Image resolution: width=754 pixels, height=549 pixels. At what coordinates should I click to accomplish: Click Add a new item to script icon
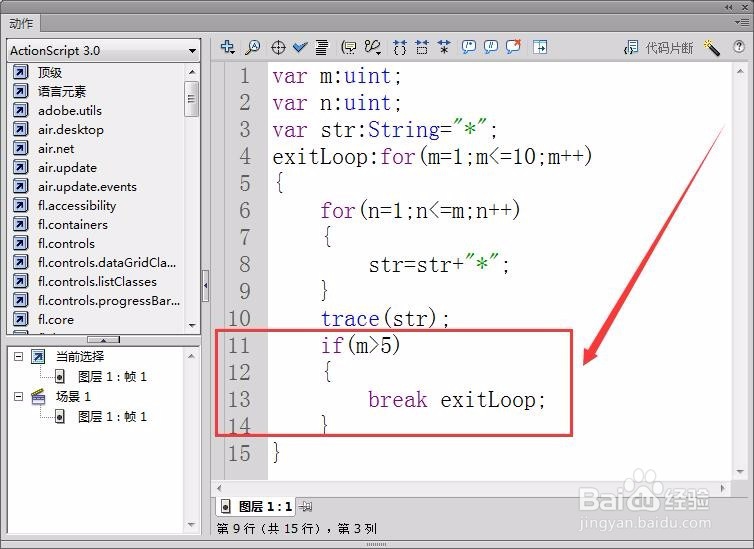227,47
